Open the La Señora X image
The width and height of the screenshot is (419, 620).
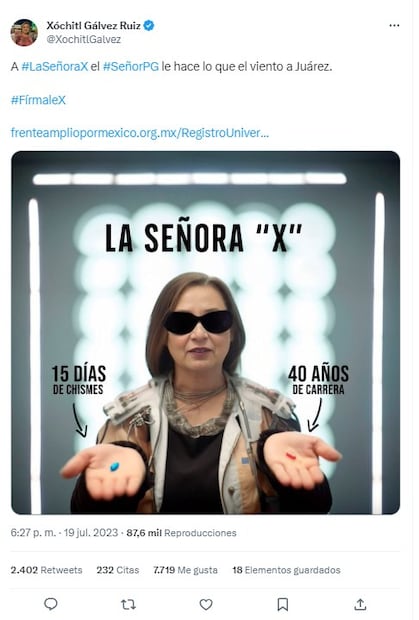[206, 333]
